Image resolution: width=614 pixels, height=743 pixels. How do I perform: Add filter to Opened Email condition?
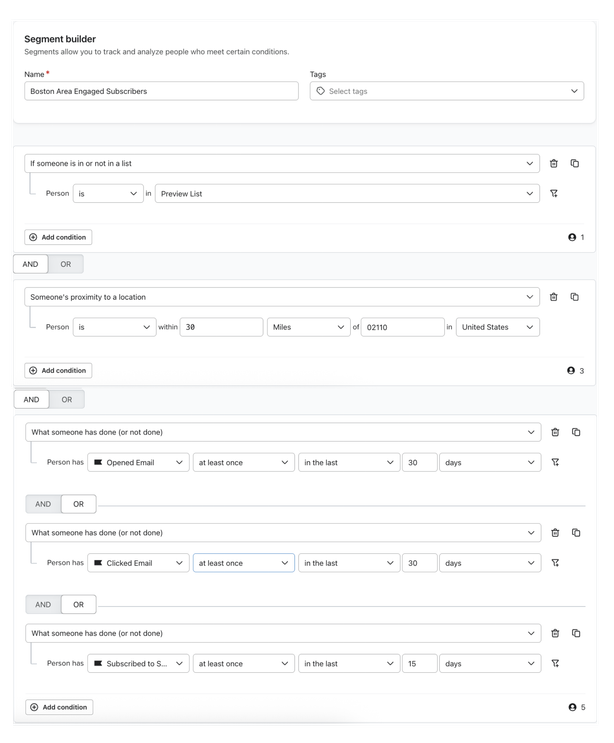(x=555, y=462)
